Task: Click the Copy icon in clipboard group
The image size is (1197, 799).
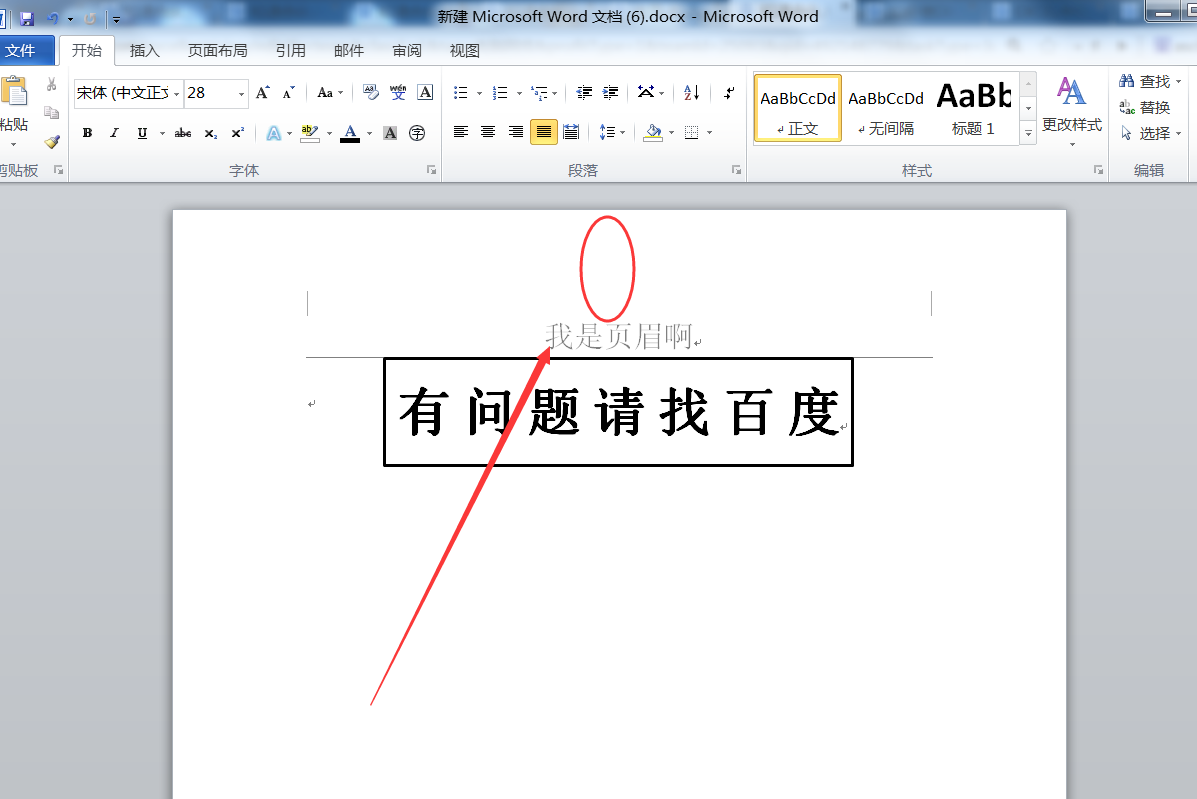Action: coord(51,113)
